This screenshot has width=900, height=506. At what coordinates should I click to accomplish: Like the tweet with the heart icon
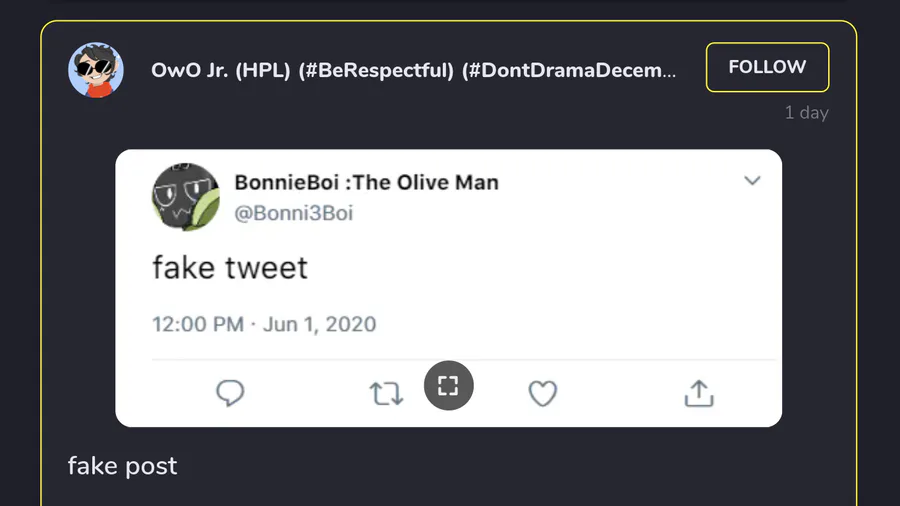pyautogui.click(x=542, y=394)
